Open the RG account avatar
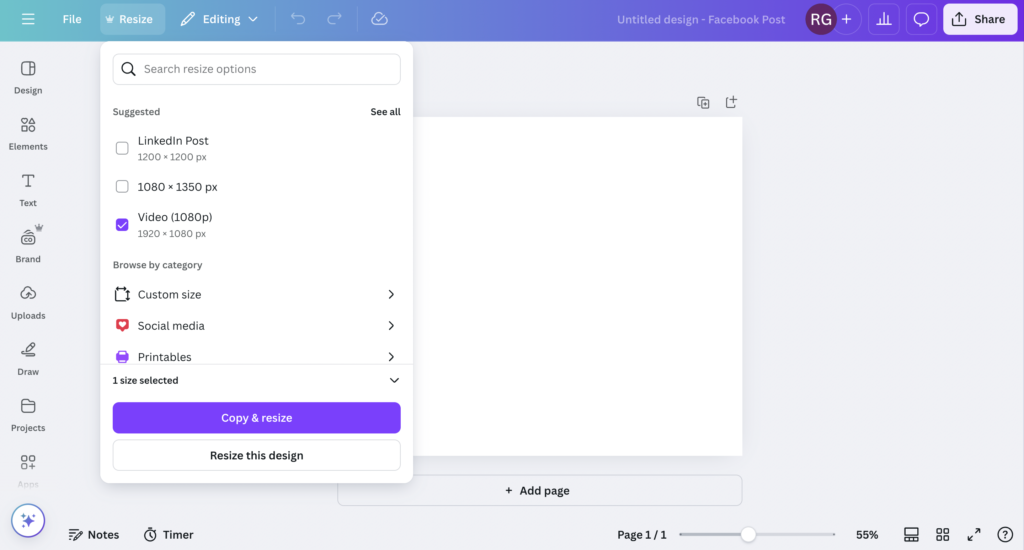This screenshot has height=550, width=1024. (820, 19)
